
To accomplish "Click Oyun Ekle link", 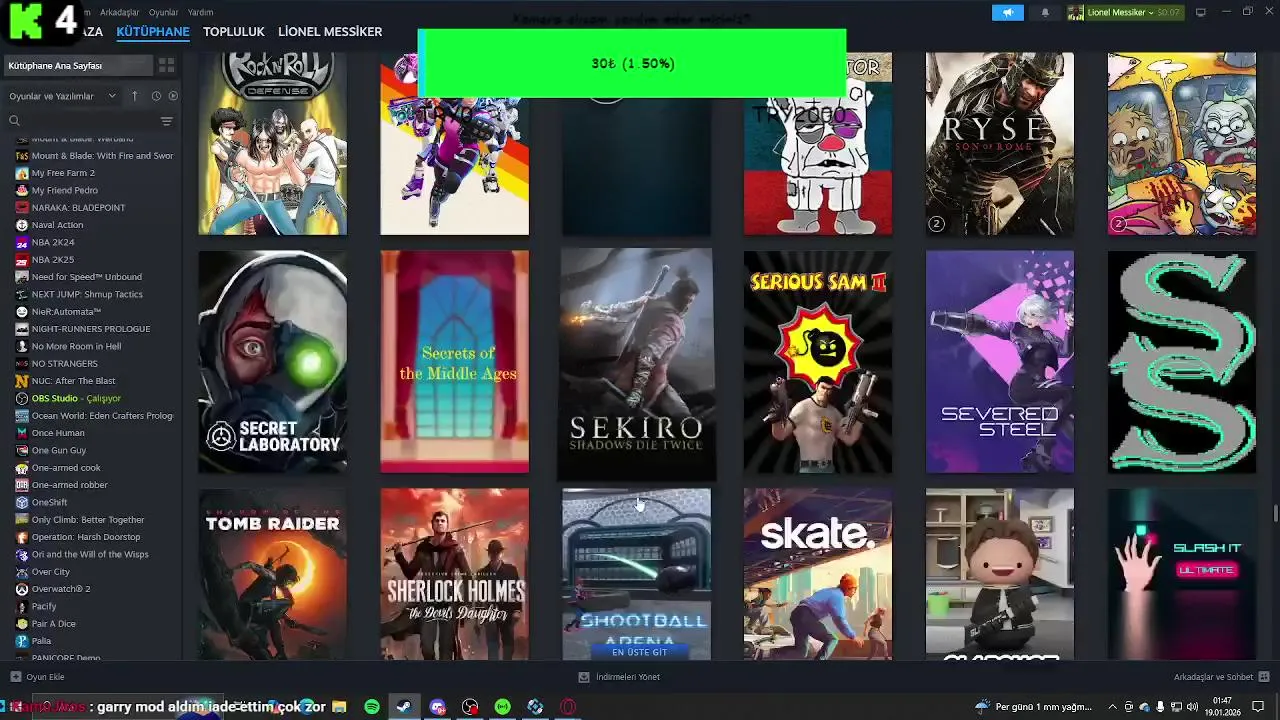I will tap(45, 677).
